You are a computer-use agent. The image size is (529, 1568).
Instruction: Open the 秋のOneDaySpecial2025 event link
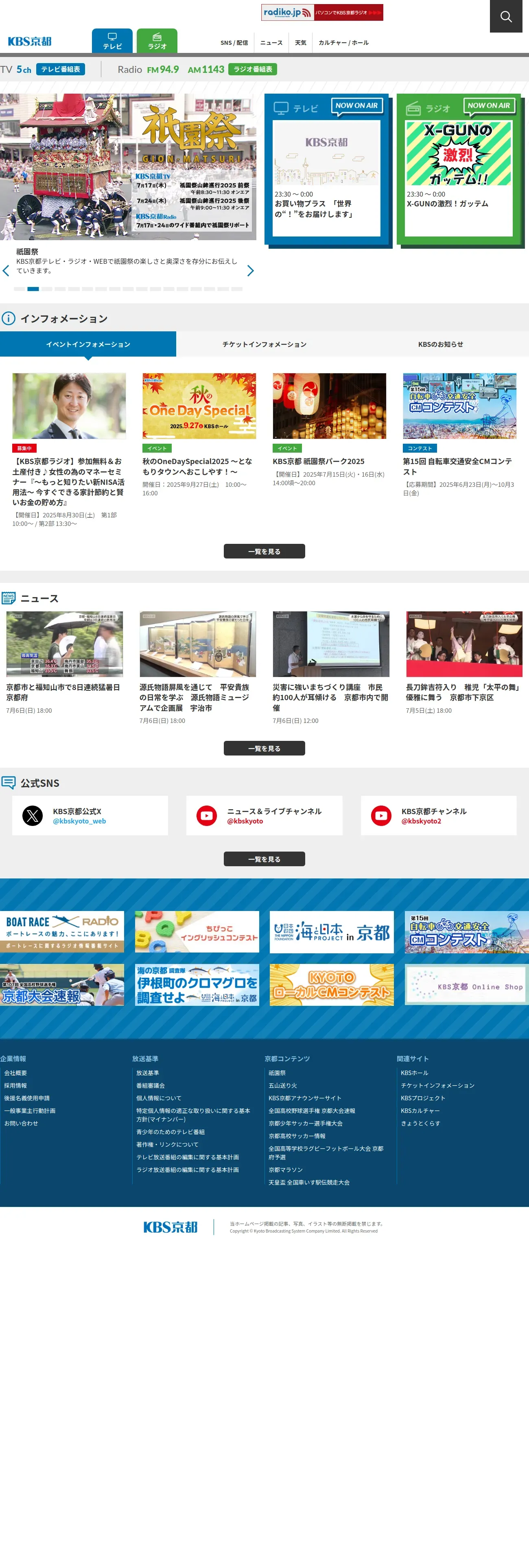(197, 466)
